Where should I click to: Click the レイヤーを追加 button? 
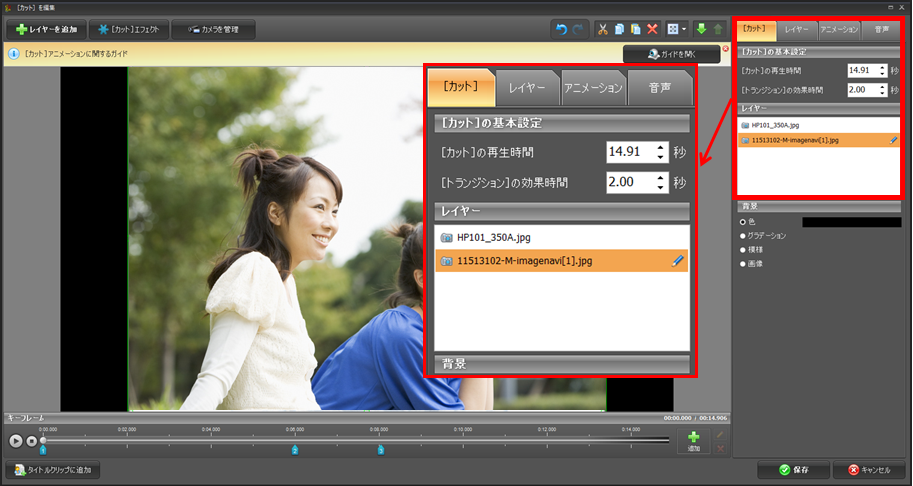point(46,30)
